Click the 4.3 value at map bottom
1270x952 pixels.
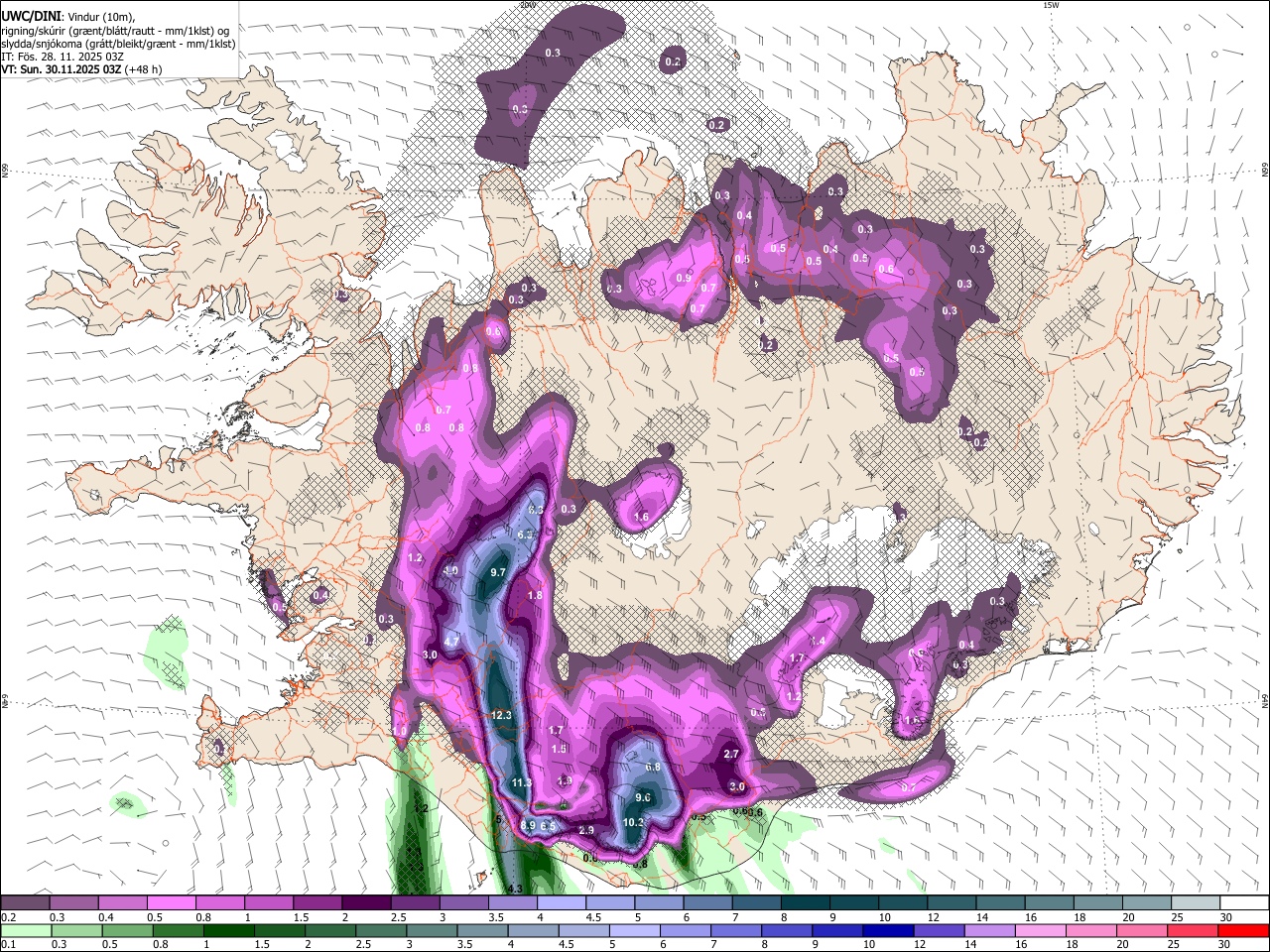[514, 889]
